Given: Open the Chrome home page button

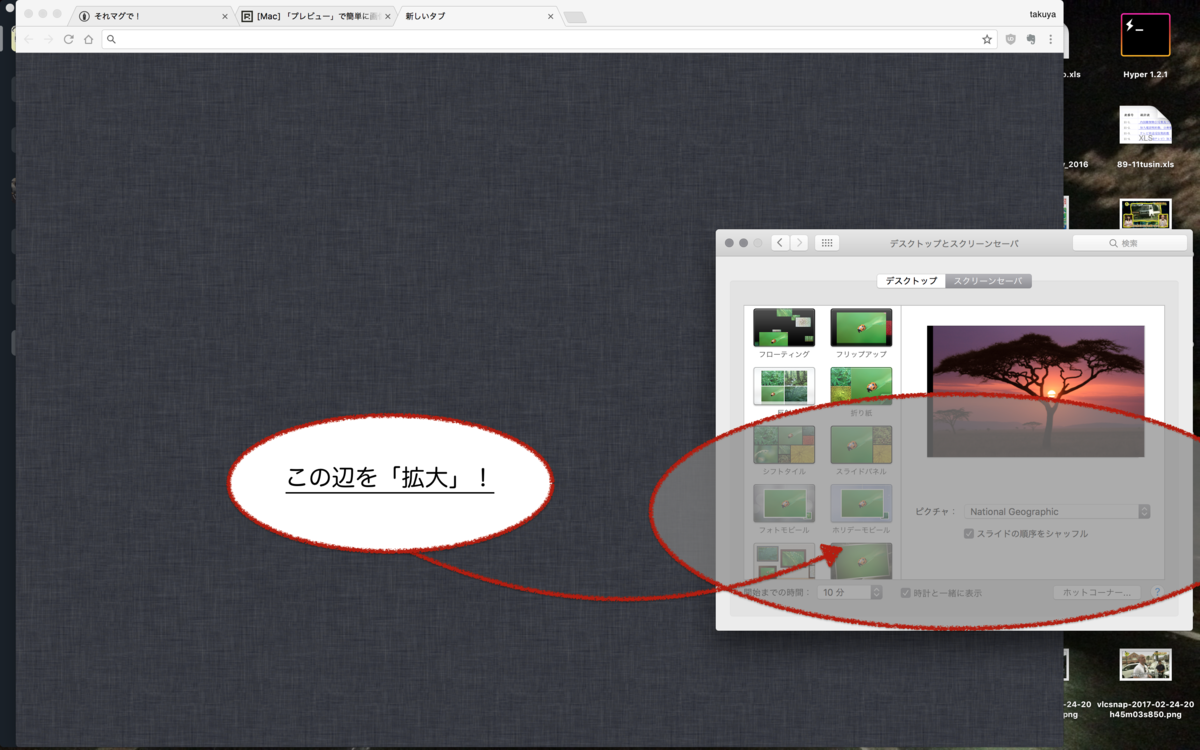Looking at the screenshot, I should tap(88, 39).
